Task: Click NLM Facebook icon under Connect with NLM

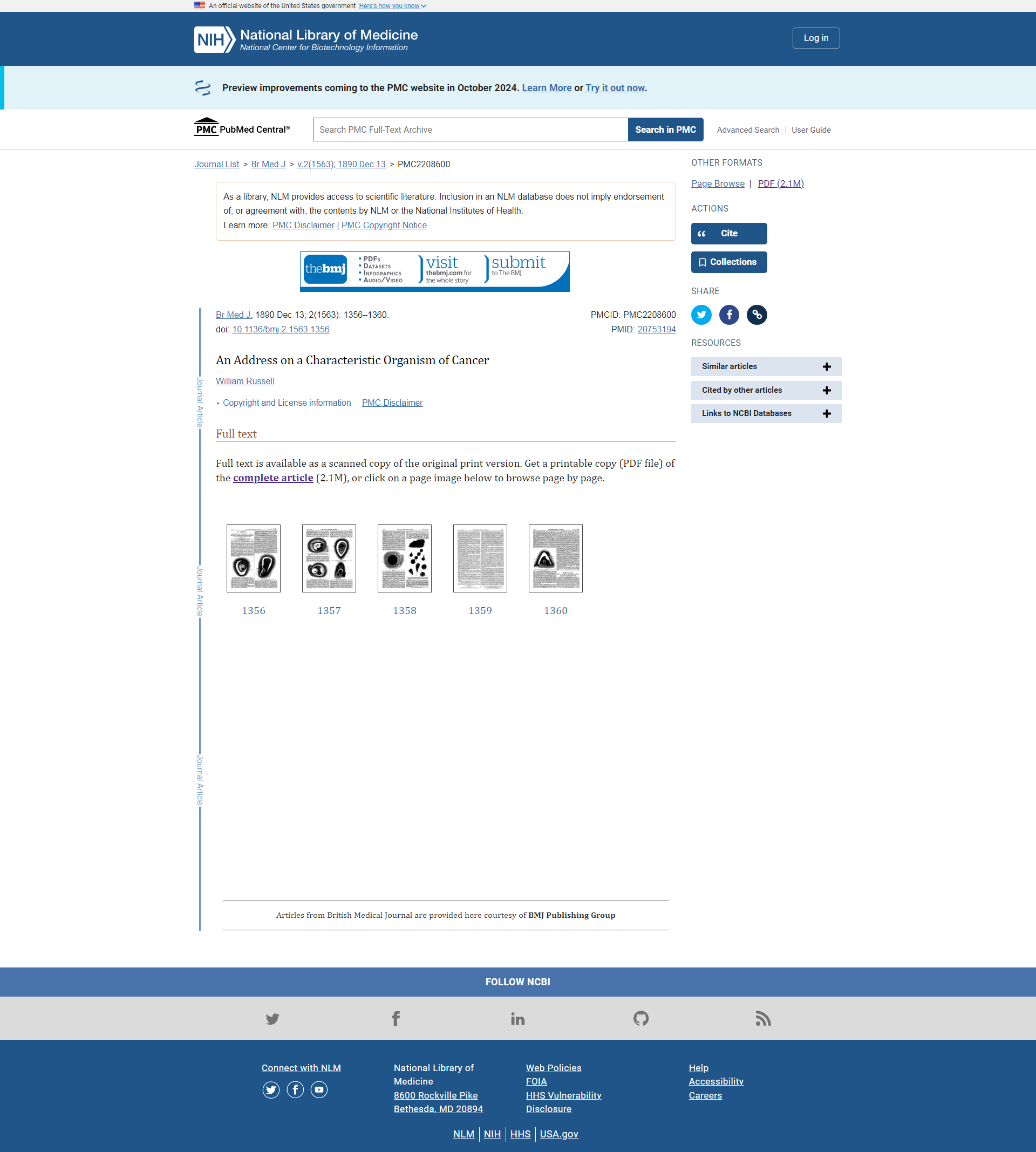Action: coord(295,1089)
